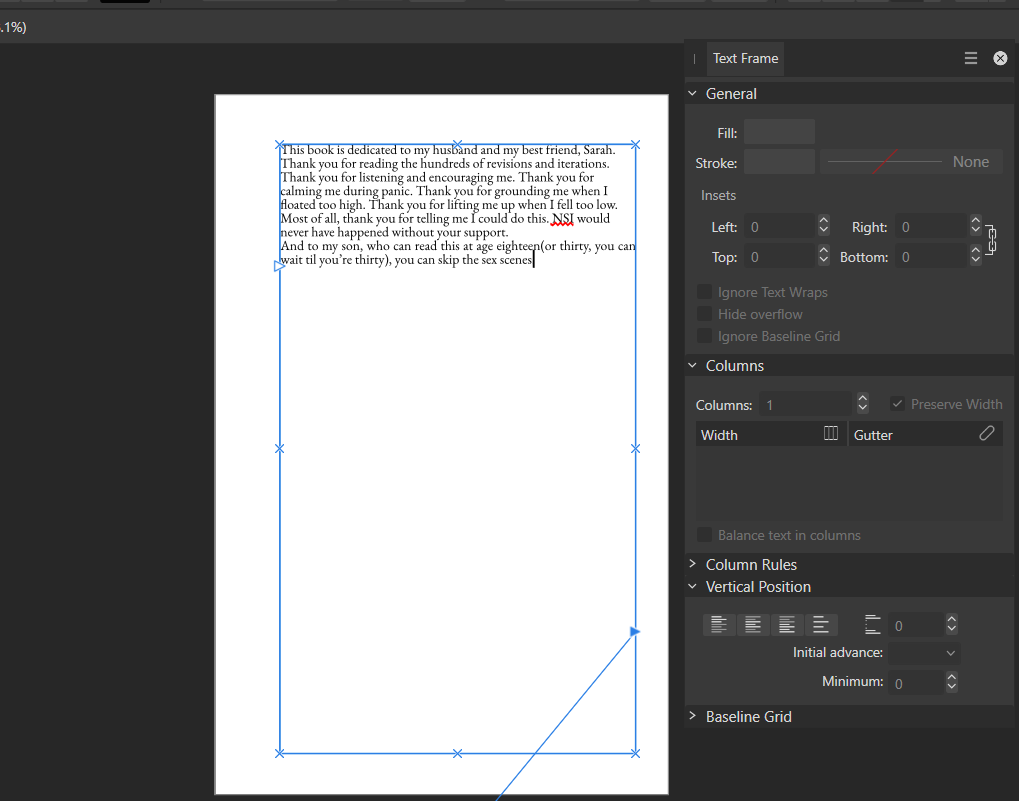Viewport: 1019px width, 801px height.
Task: Expand the Column Rules section
Action: pyautogui.click(x=692, y=564)
